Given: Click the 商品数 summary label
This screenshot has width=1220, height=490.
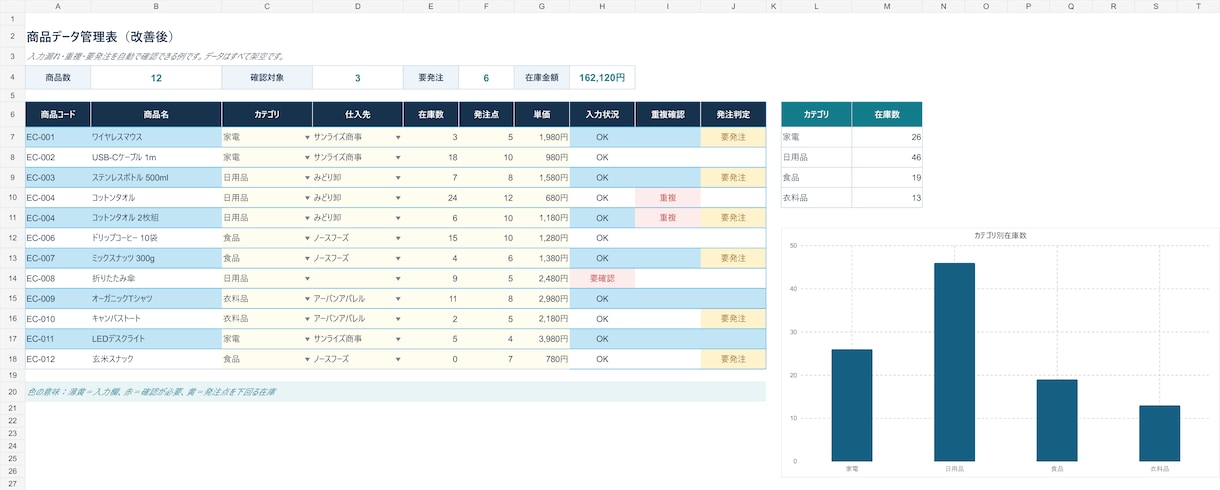Looking at the screenshot, I should coord(58,77).
